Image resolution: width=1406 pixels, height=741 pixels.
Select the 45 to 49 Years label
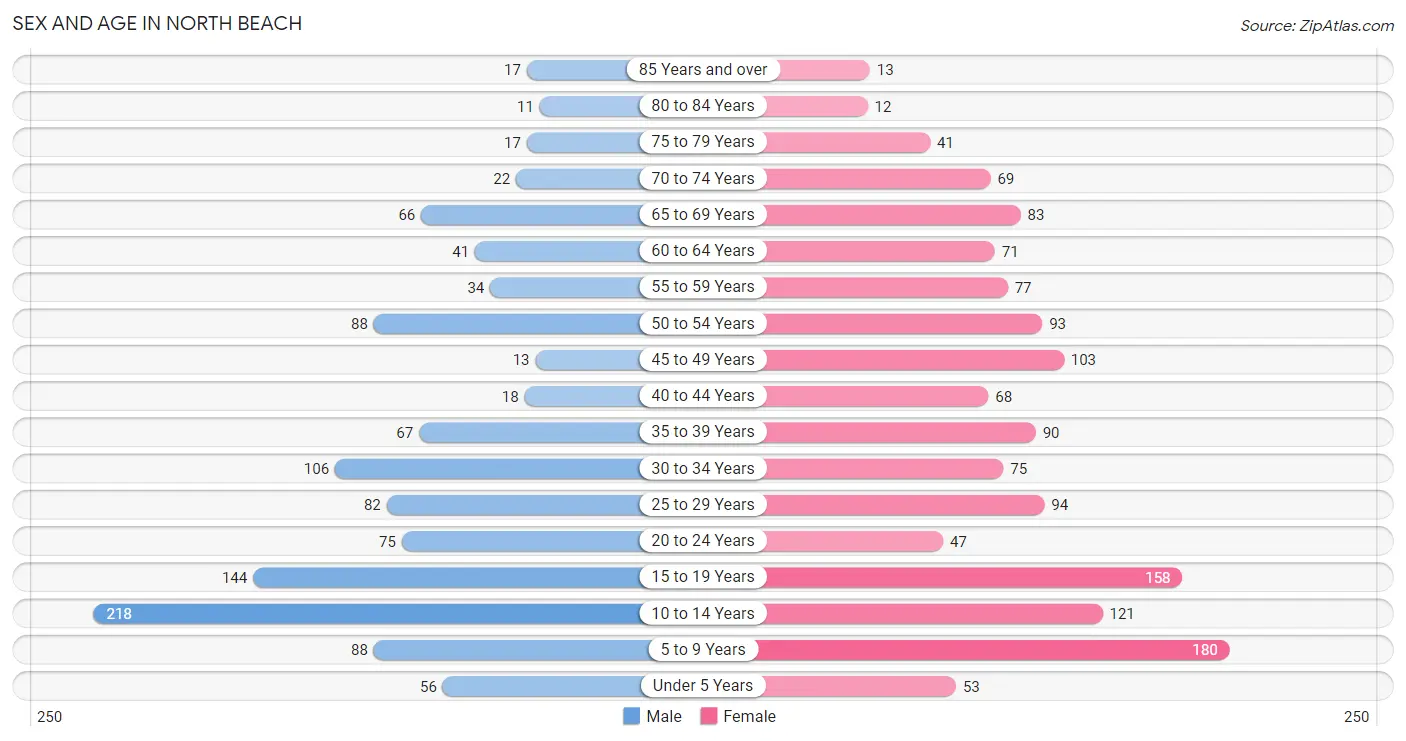(703, 359)
